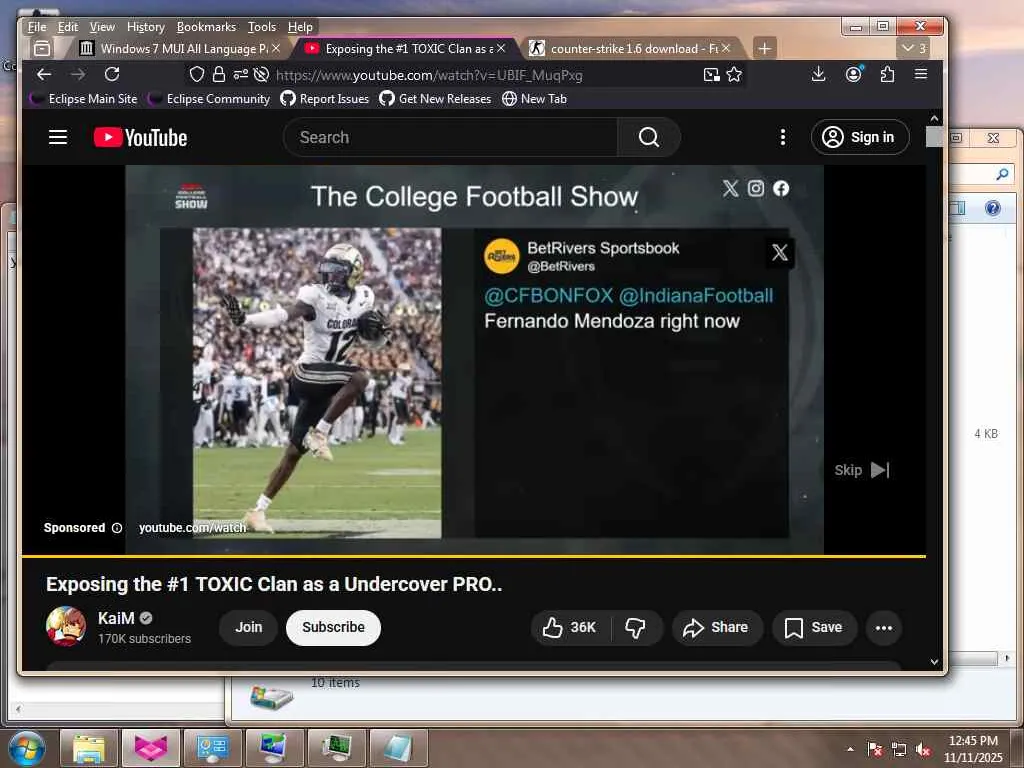Click the X logo on BetRivers post

coord(780,253)
